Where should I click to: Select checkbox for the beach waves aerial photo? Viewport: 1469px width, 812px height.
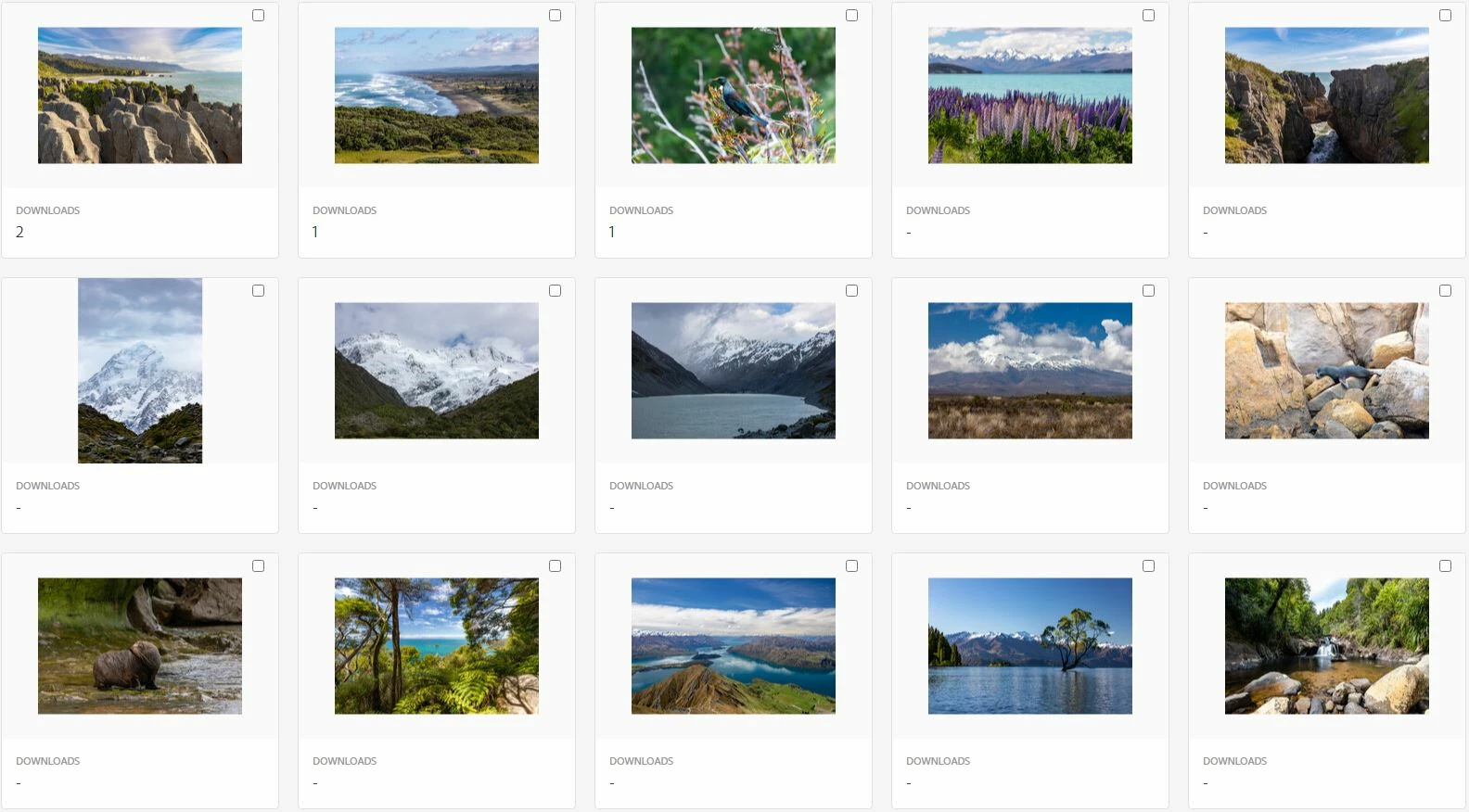pyautogui.click(x=555, y=16)
